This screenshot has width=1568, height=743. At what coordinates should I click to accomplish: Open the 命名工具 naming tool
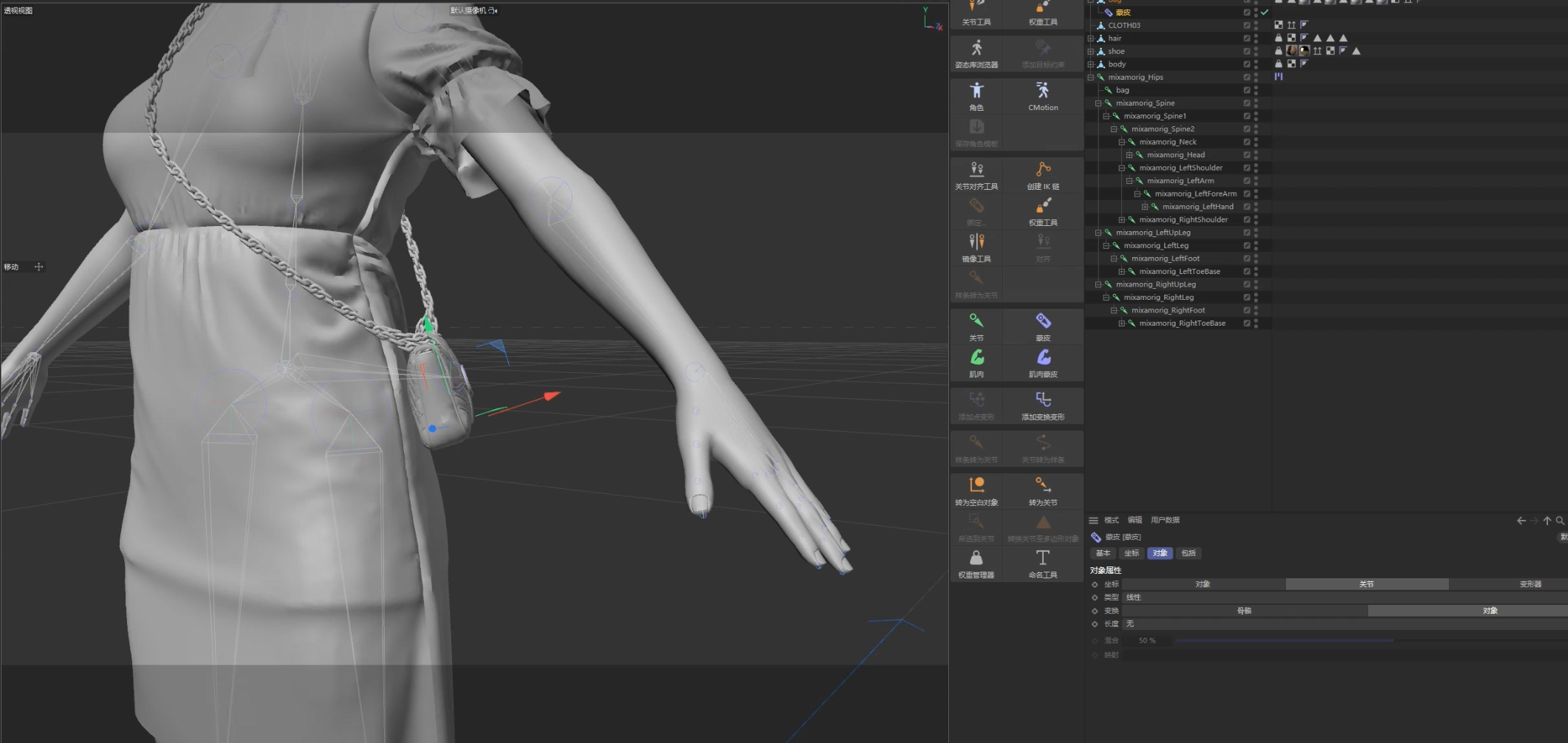pos(1043,564)
